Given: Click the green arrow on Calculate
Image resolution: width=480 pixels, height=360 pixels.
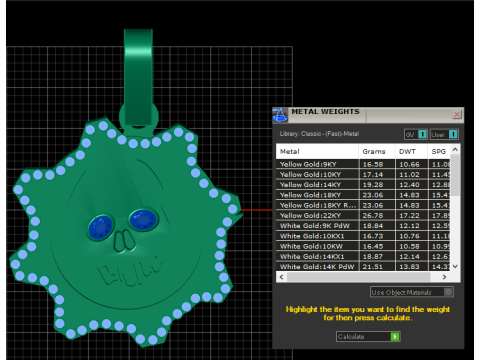Looking at the screenshot, I should (x=395, y=336).
